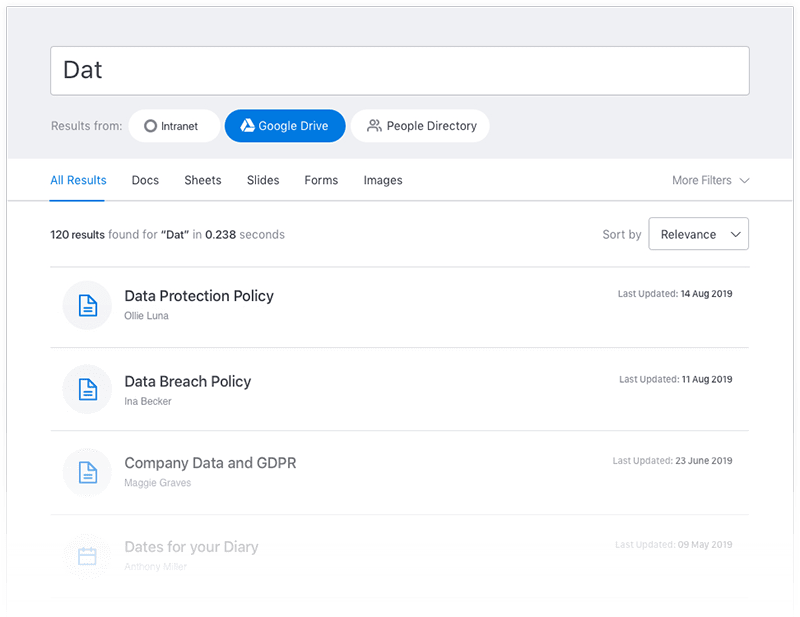Click the document icon for Company Data and GDPR
This screenshot has height=617, width=800.
click(87, 472)
